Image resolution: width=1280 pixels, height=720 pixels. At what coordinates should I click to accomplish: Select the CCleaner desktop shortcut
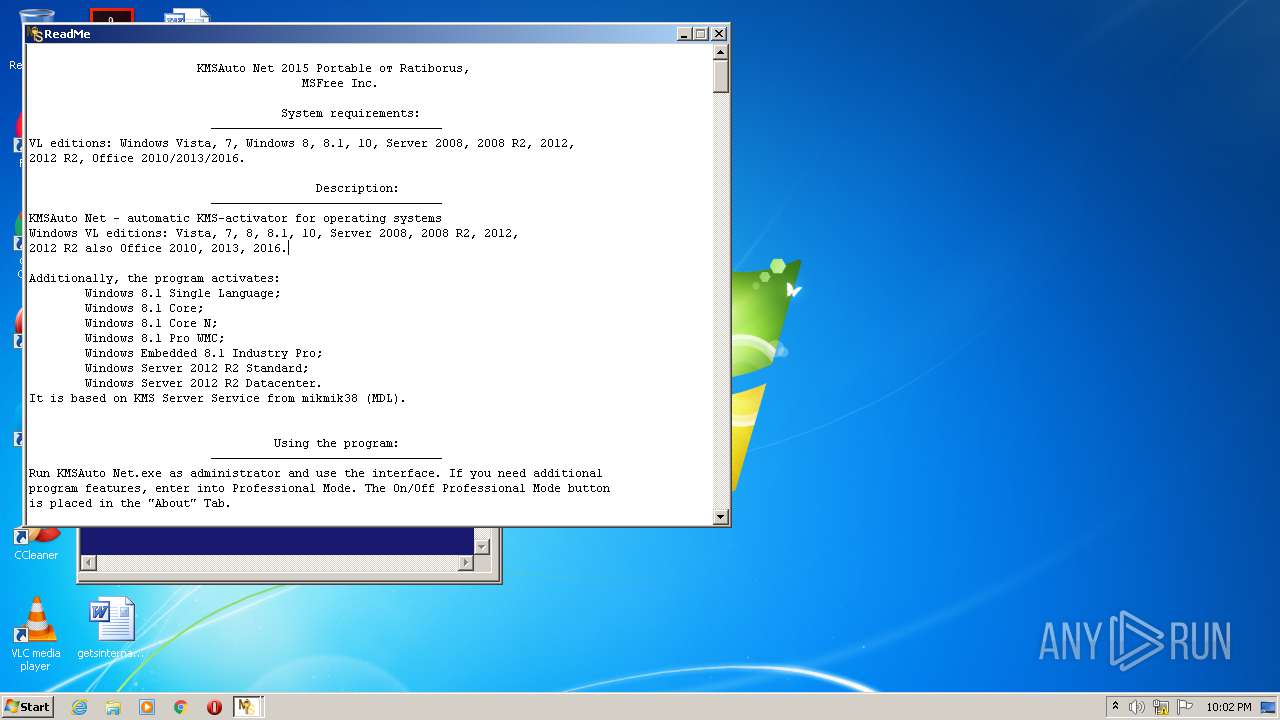pos(36,545)
